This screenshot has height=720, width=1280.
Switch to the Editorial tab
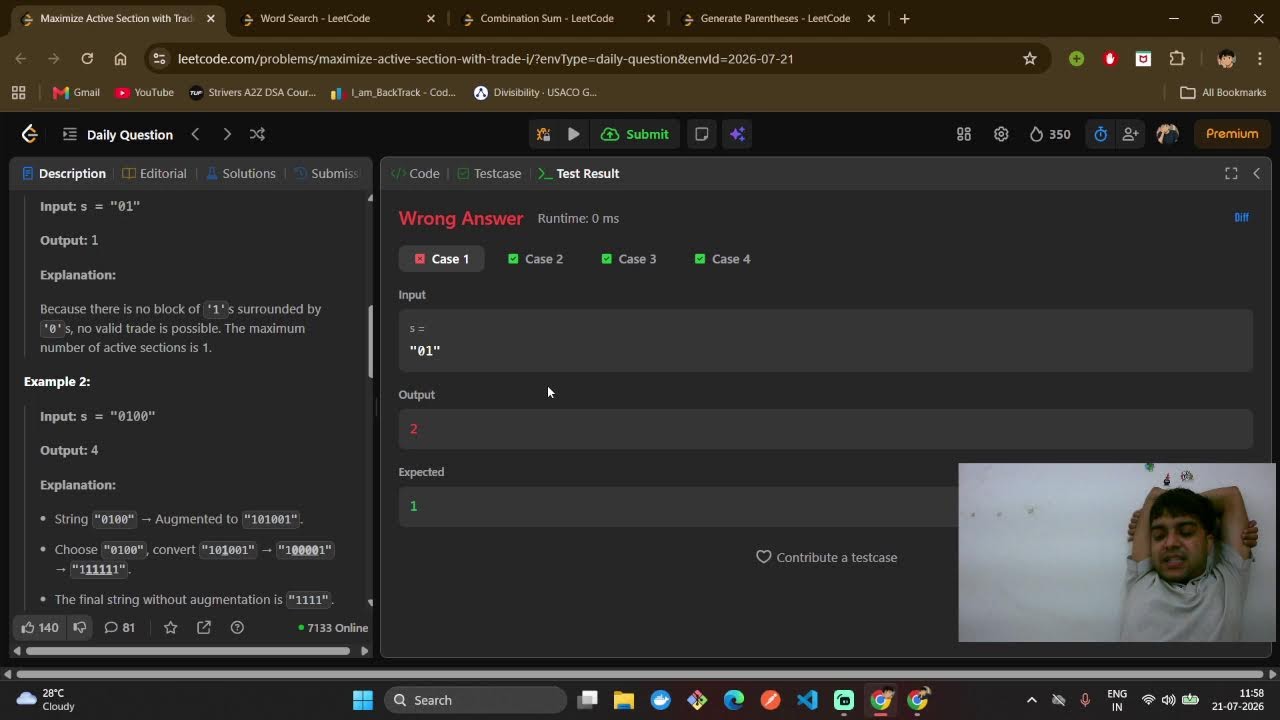pyautogui.click(x=154, y=173)
